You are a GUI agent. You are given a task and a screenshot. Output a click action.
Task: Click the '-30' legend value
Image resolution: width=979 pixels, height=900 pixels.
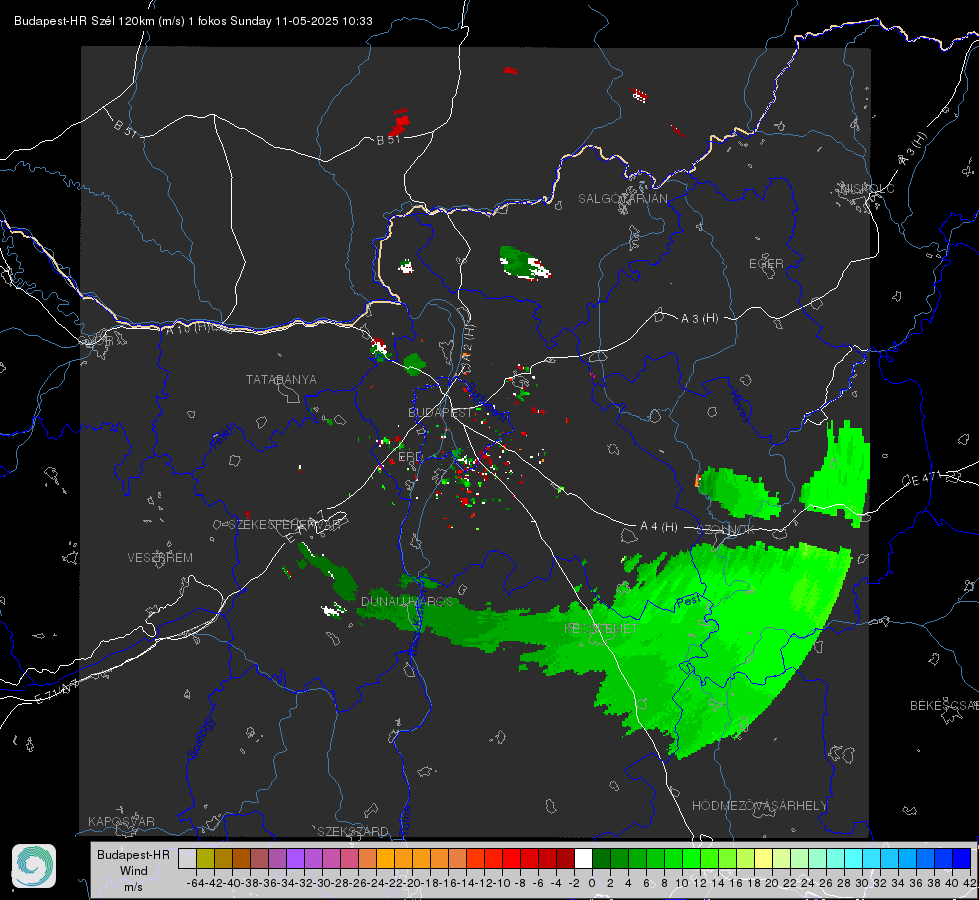click(x=322, y=883)
